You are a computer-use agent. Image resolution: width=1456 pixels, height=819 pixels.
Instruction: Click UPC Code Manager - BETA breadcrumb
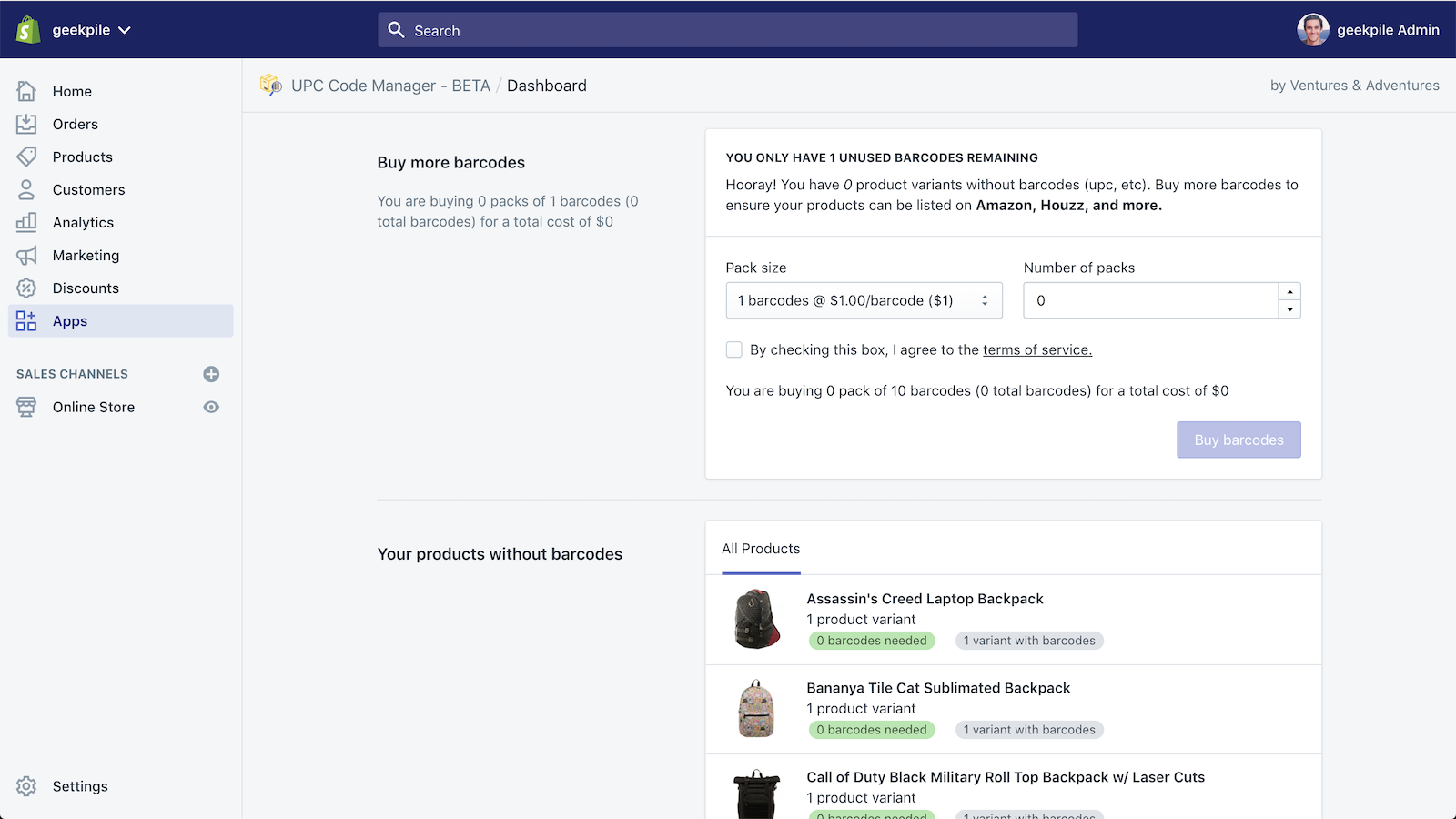click(x=390, y=86)
